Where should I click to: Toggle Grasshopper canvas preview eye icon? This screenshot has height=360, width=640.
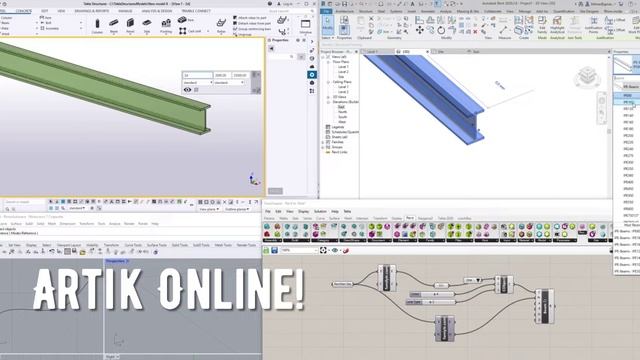(336, 250)
